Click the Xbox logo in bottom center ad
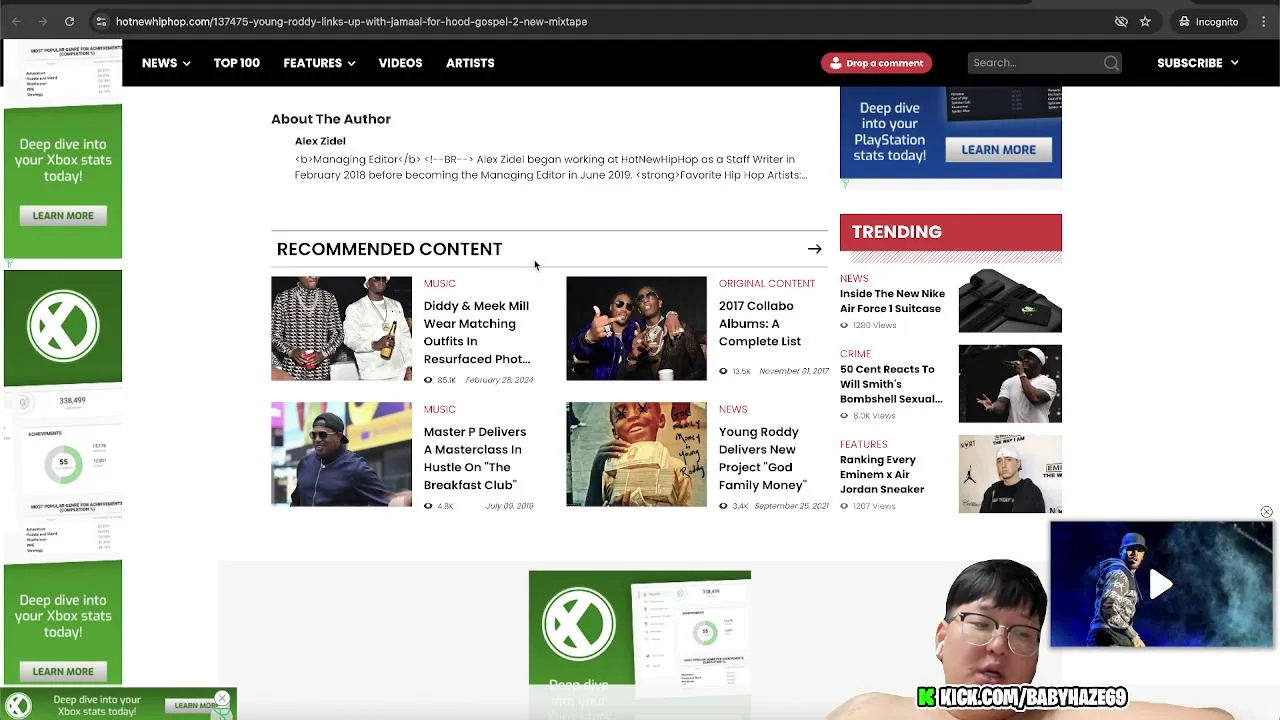This screenshot has width=1280, height=720. (578, 623)
